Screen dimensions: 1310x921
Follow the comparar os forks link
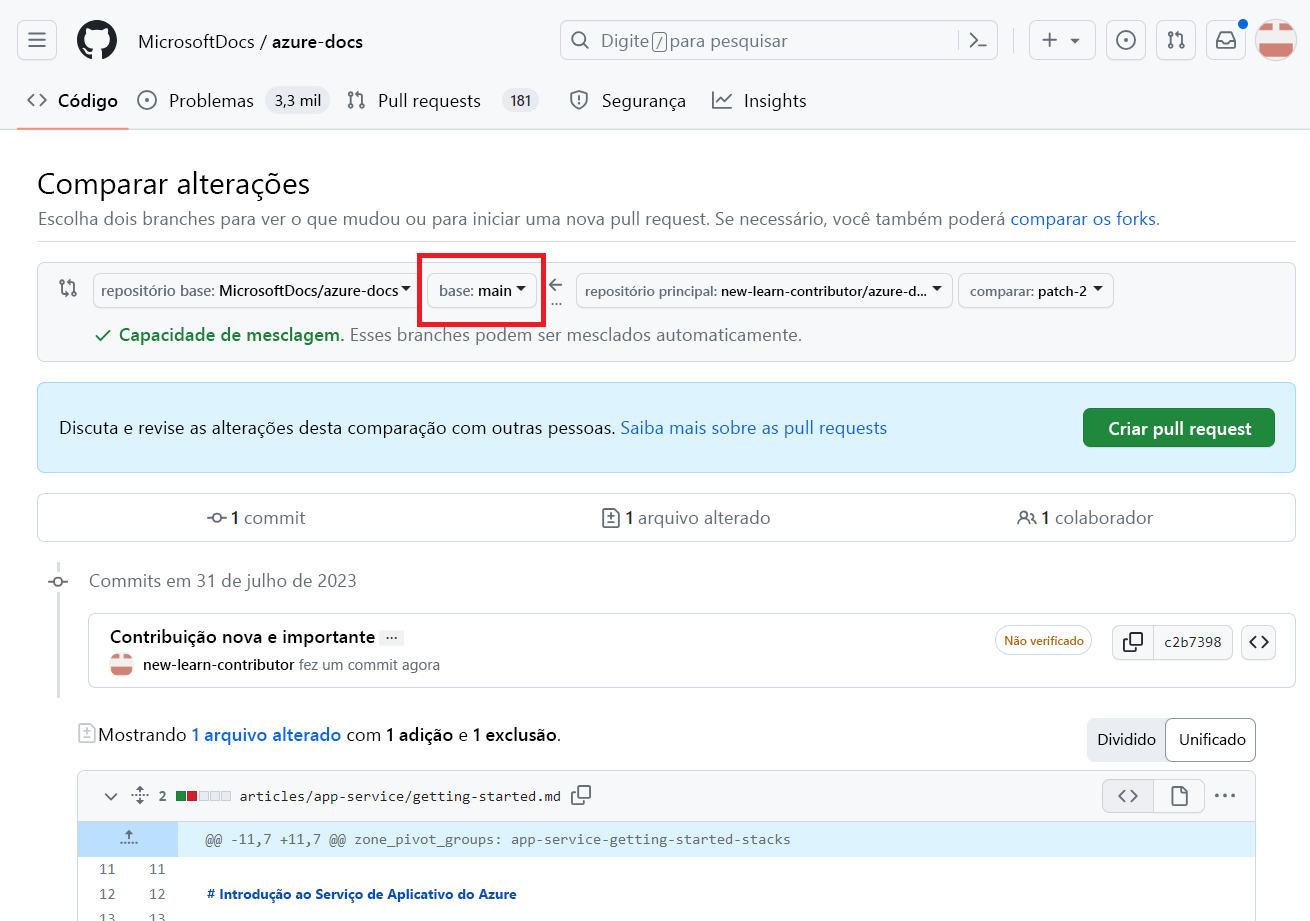click(1083, 218)
